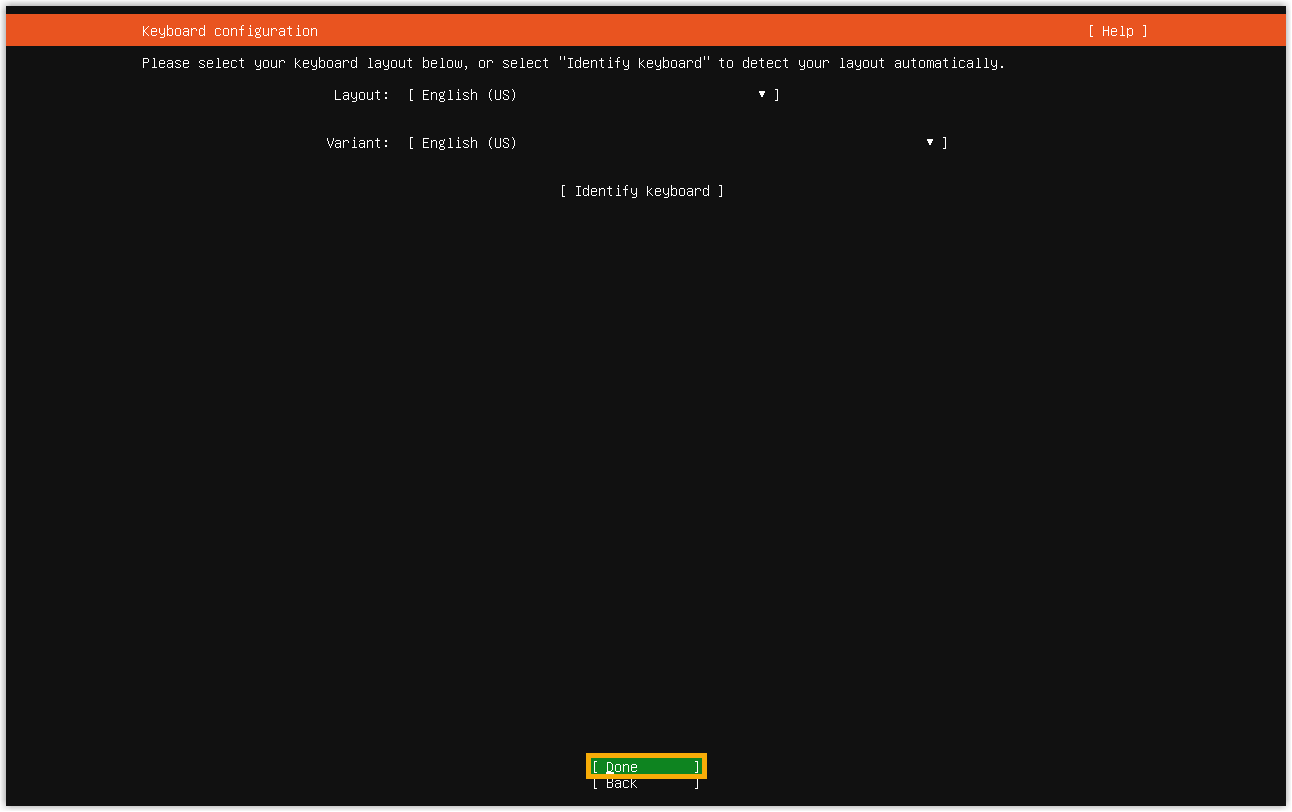Click the closing bracket of Layout field
The height and width of the screenshot is (812, 1292).
pos(777,95)
